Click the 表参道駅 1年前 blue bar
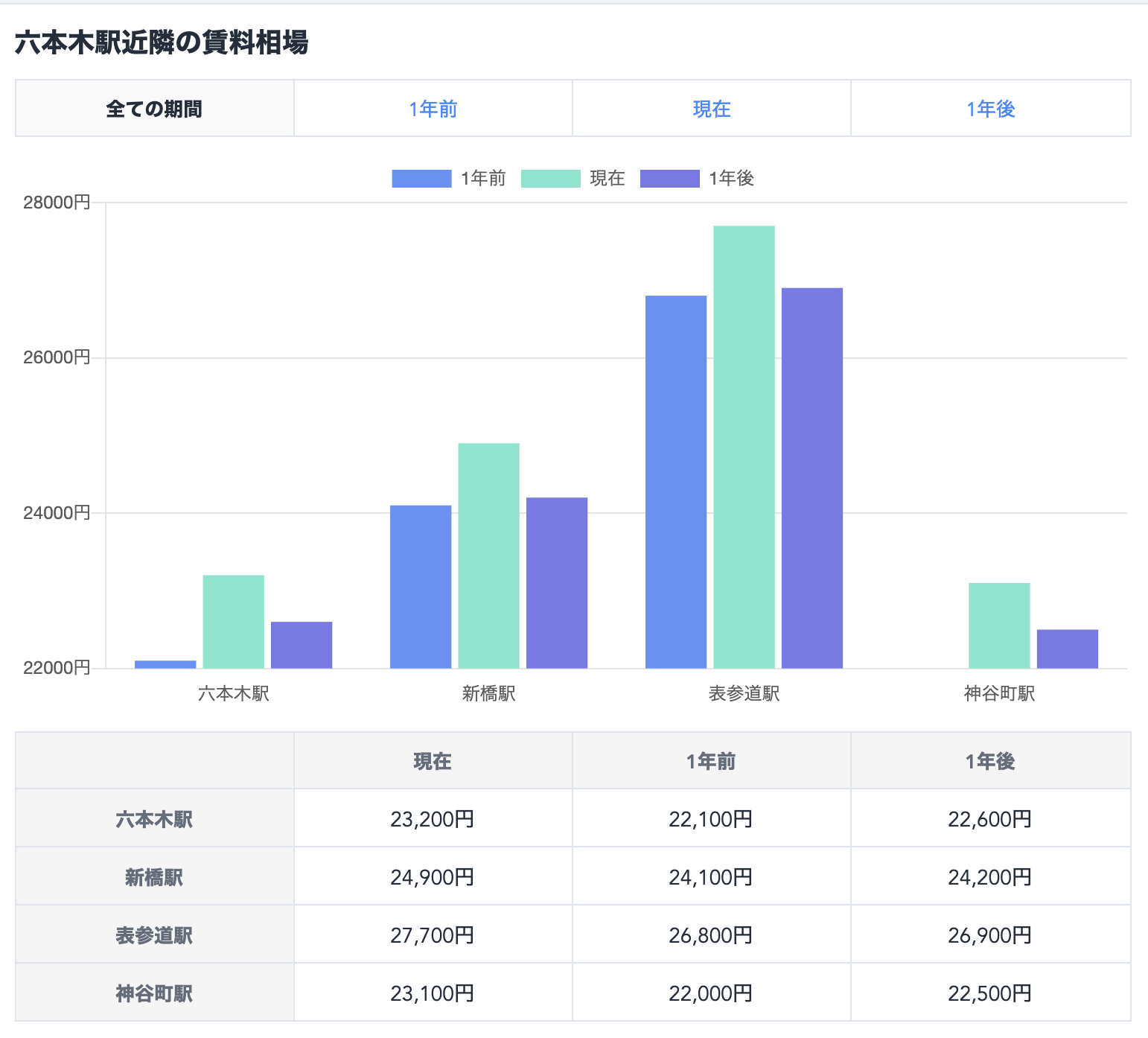Image resolution: width=1148 pixels, height=1038 pixels. (x=676, y=482)
